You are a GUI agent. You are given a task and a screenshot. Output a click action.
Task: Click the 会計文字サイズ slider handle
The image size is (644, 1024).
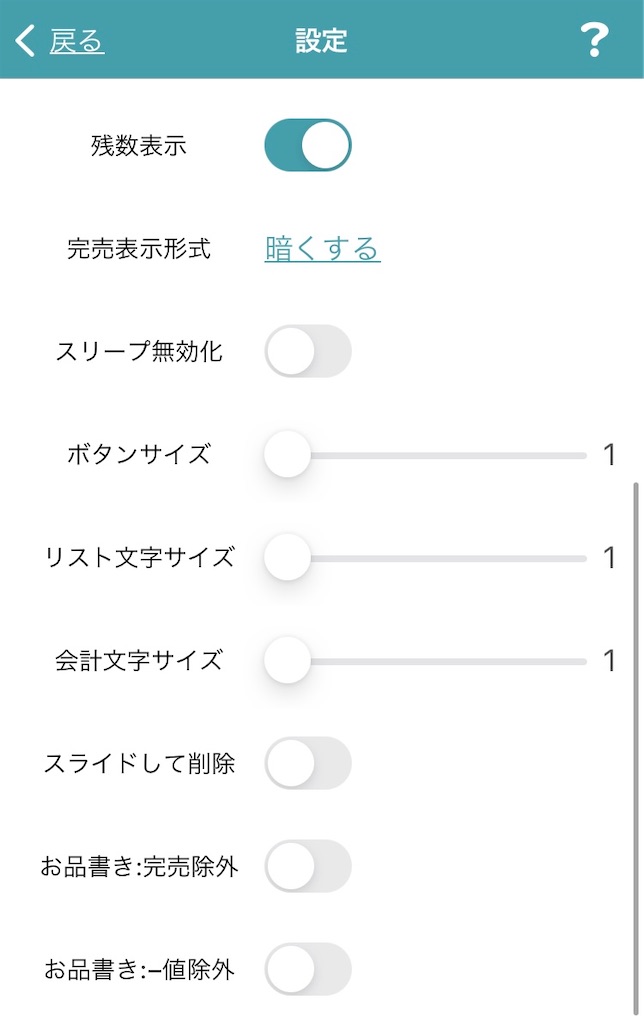[x=288, y=660]
